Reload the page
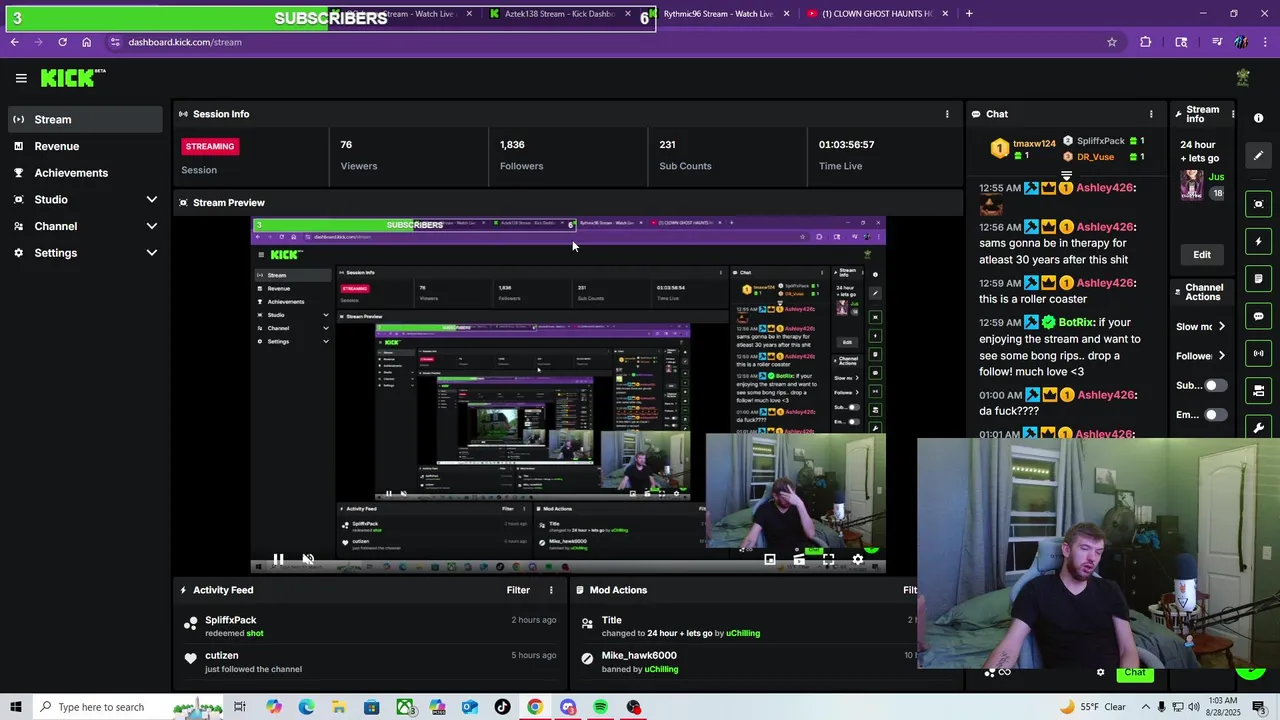This screenshot has height=720, width=1280. point(62,42)
